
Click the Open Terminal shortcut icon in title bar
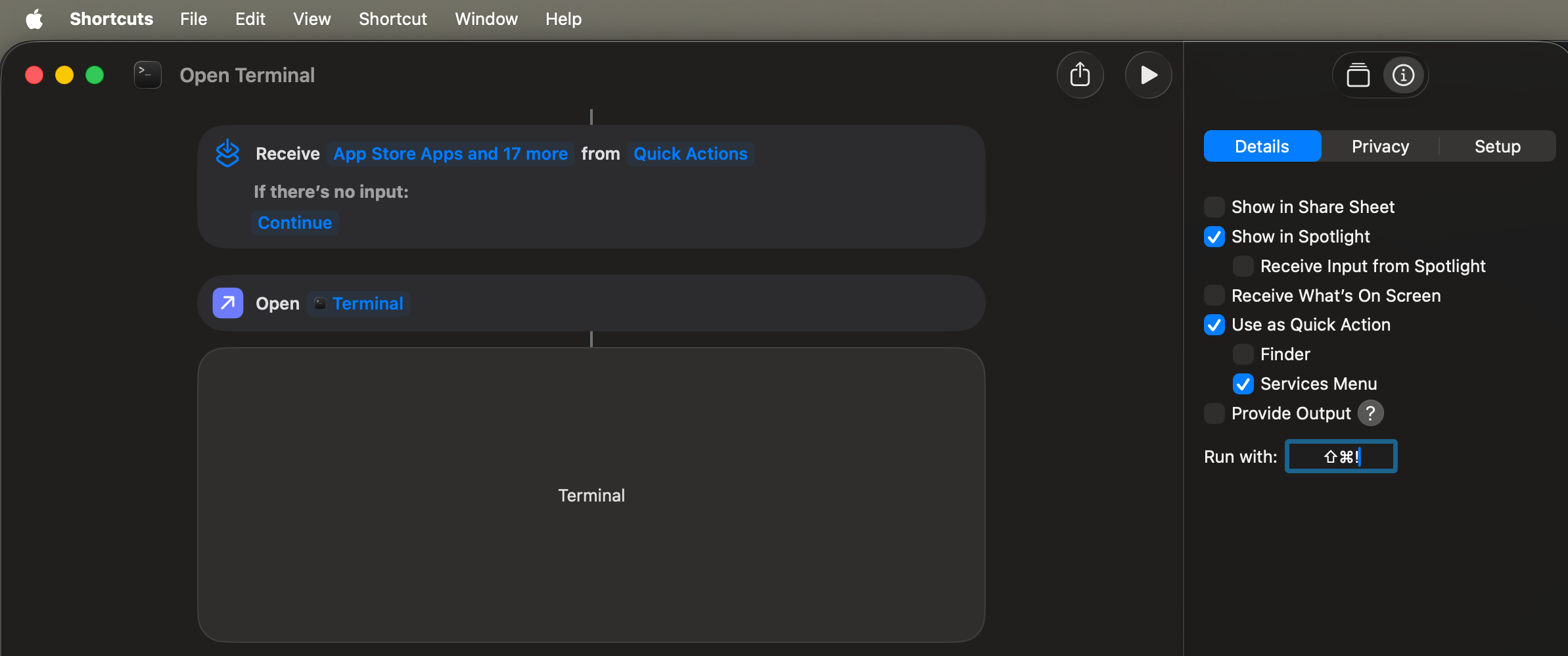(x=148, y=75)
